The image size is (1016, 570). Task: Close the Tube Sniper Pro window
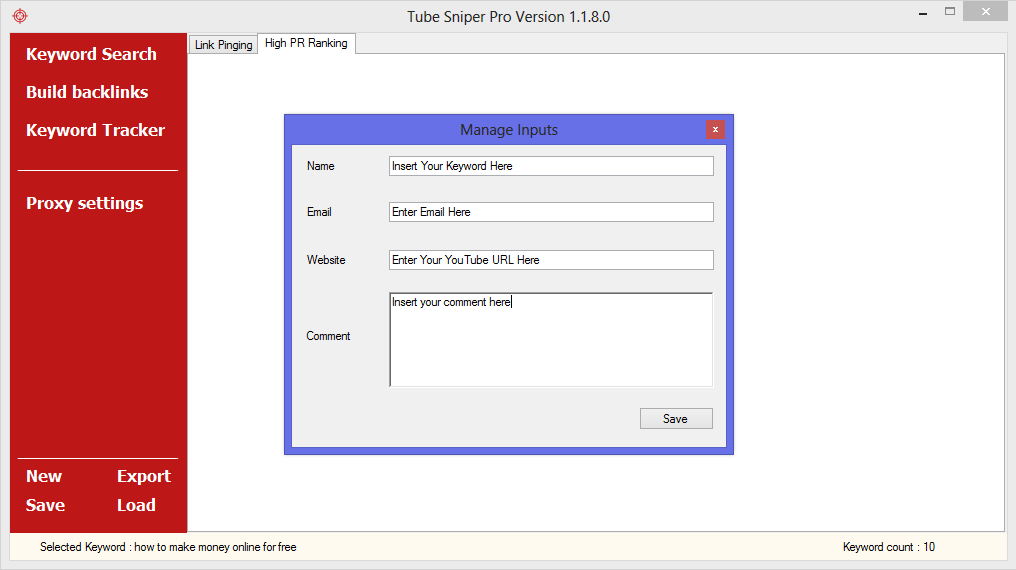click(x=985, y=12)
